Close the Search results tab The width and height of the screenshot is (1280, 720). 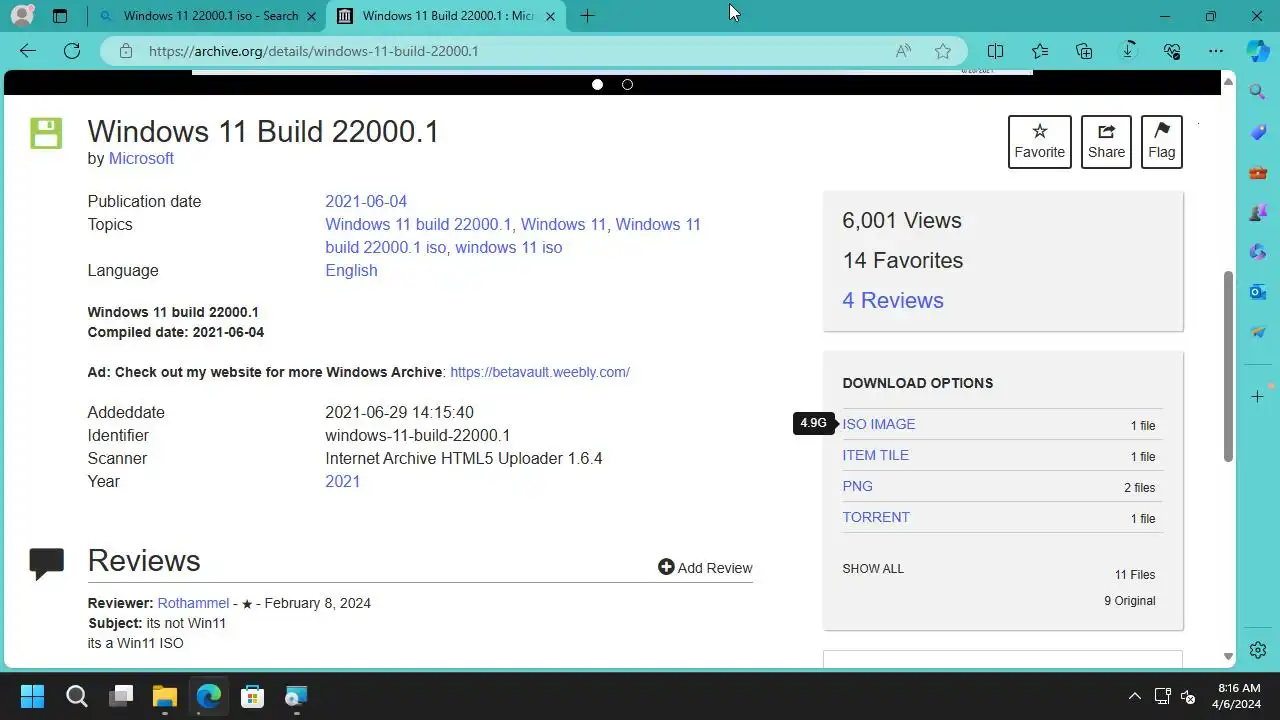point(311,16)
